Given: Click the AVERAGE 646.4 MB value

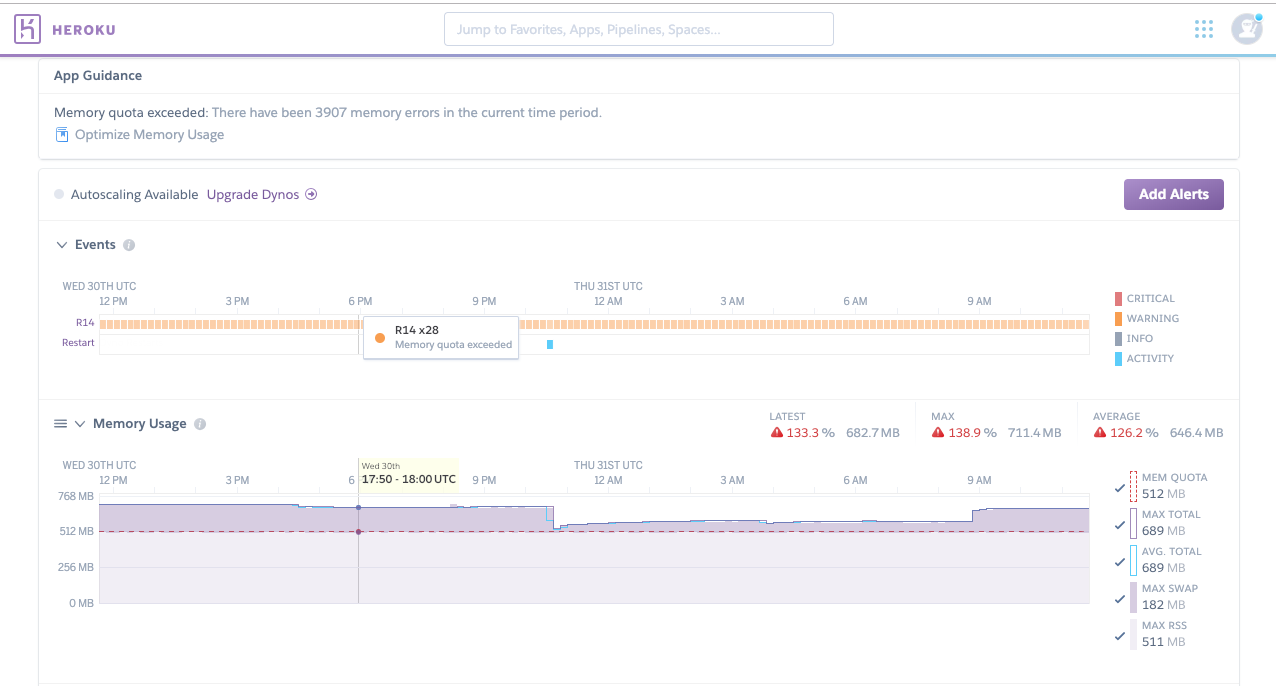Looking at the screenshot, I should coord(1196,433).
